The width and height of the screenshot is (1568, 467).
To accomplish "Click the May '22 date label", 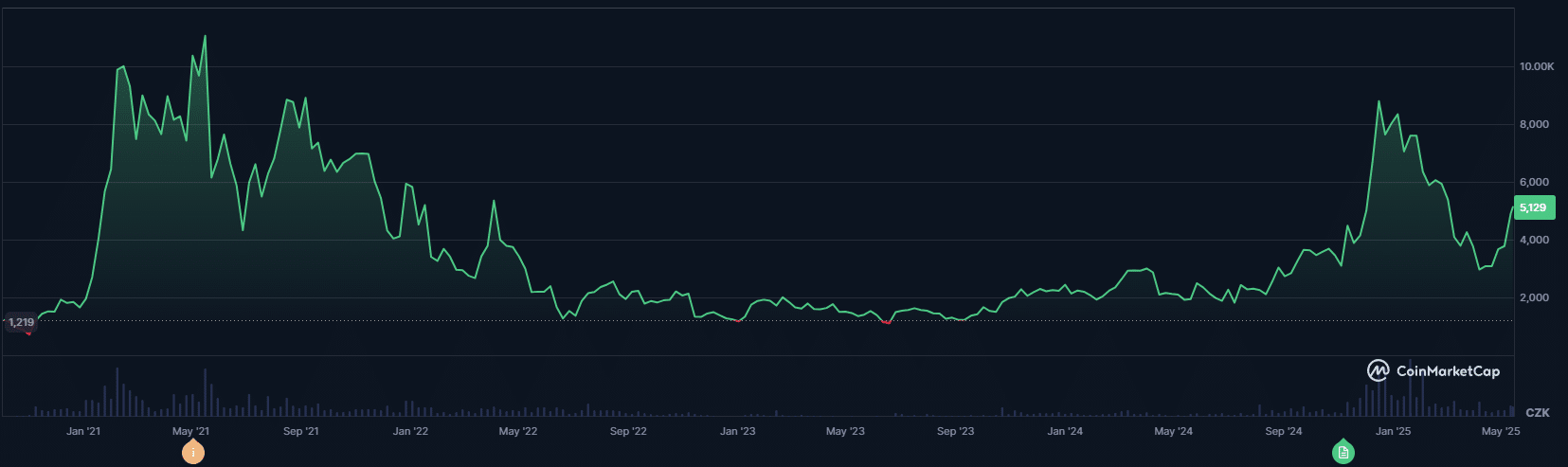I will coord(518,431).
